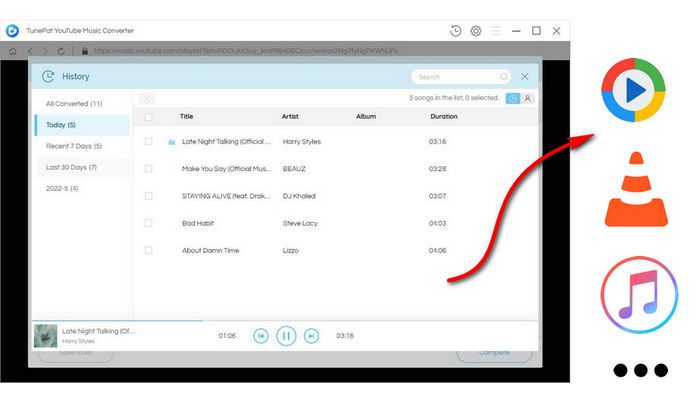The image size is (700, 410).
Task: Open settings gear icon in title bar
Action: (476, 31)
